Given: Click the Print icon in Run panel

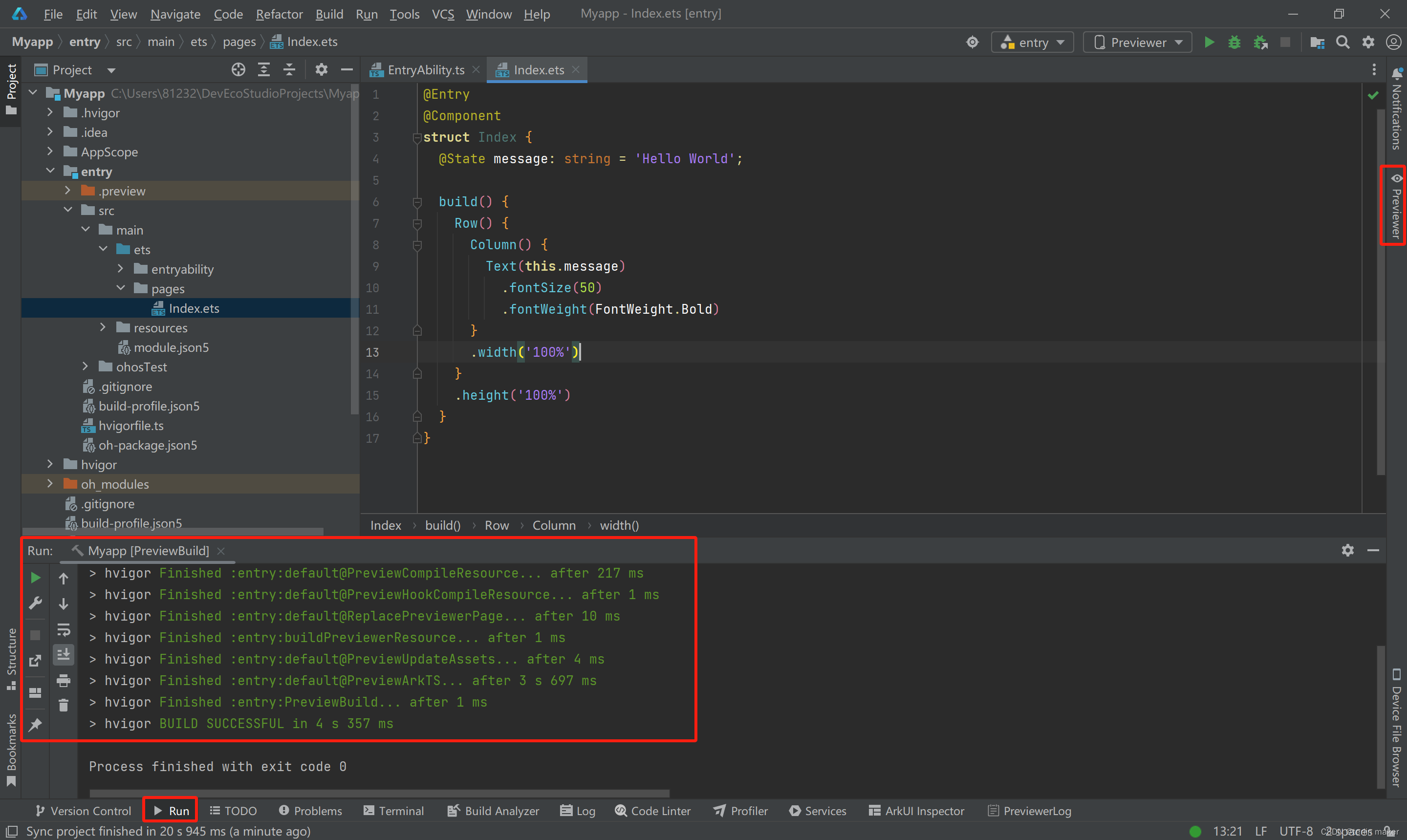Looking at the screenshot, I should pyautogui.click(x=64, y=680).
